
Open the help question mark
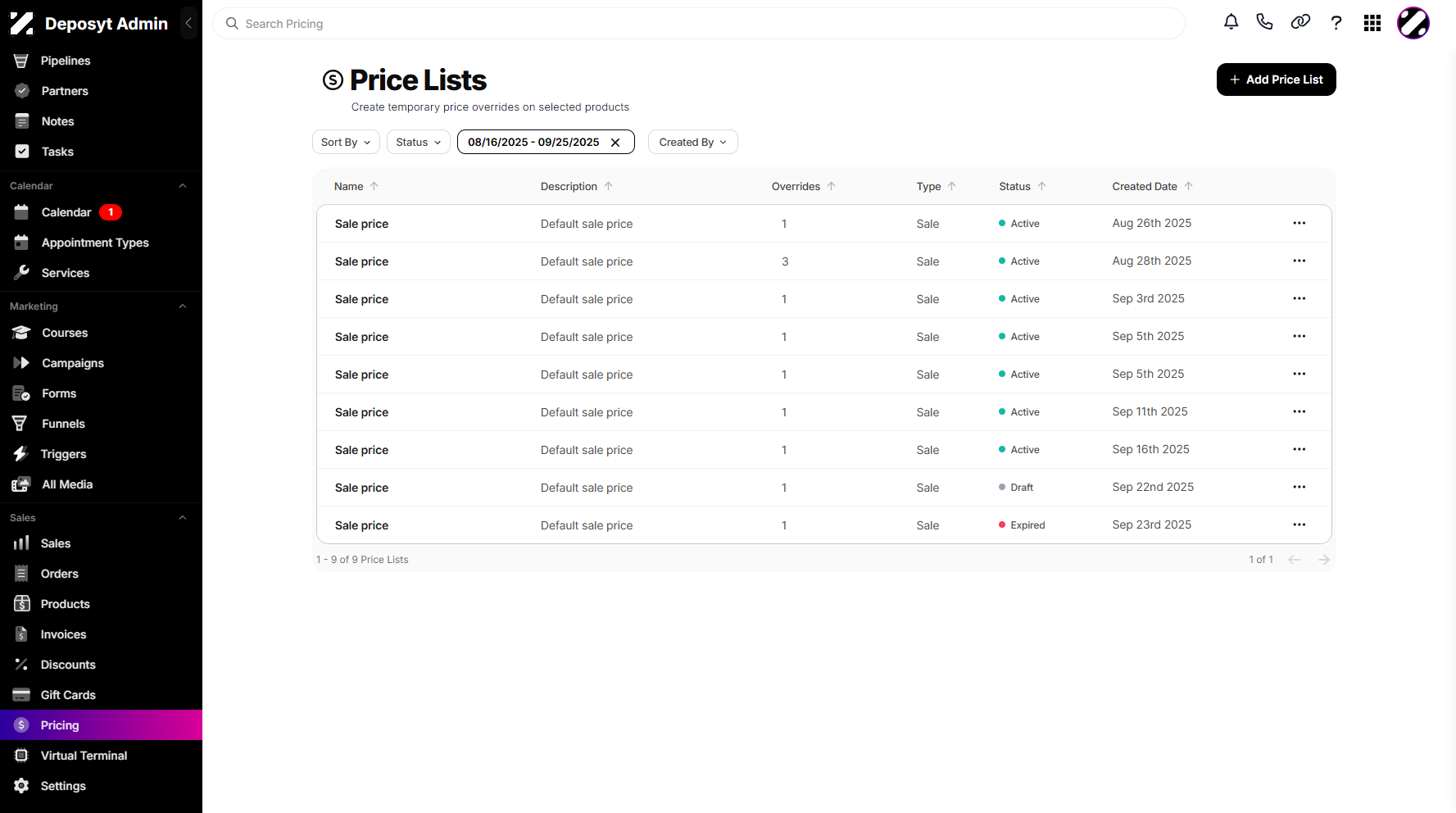click(1336, 23)
